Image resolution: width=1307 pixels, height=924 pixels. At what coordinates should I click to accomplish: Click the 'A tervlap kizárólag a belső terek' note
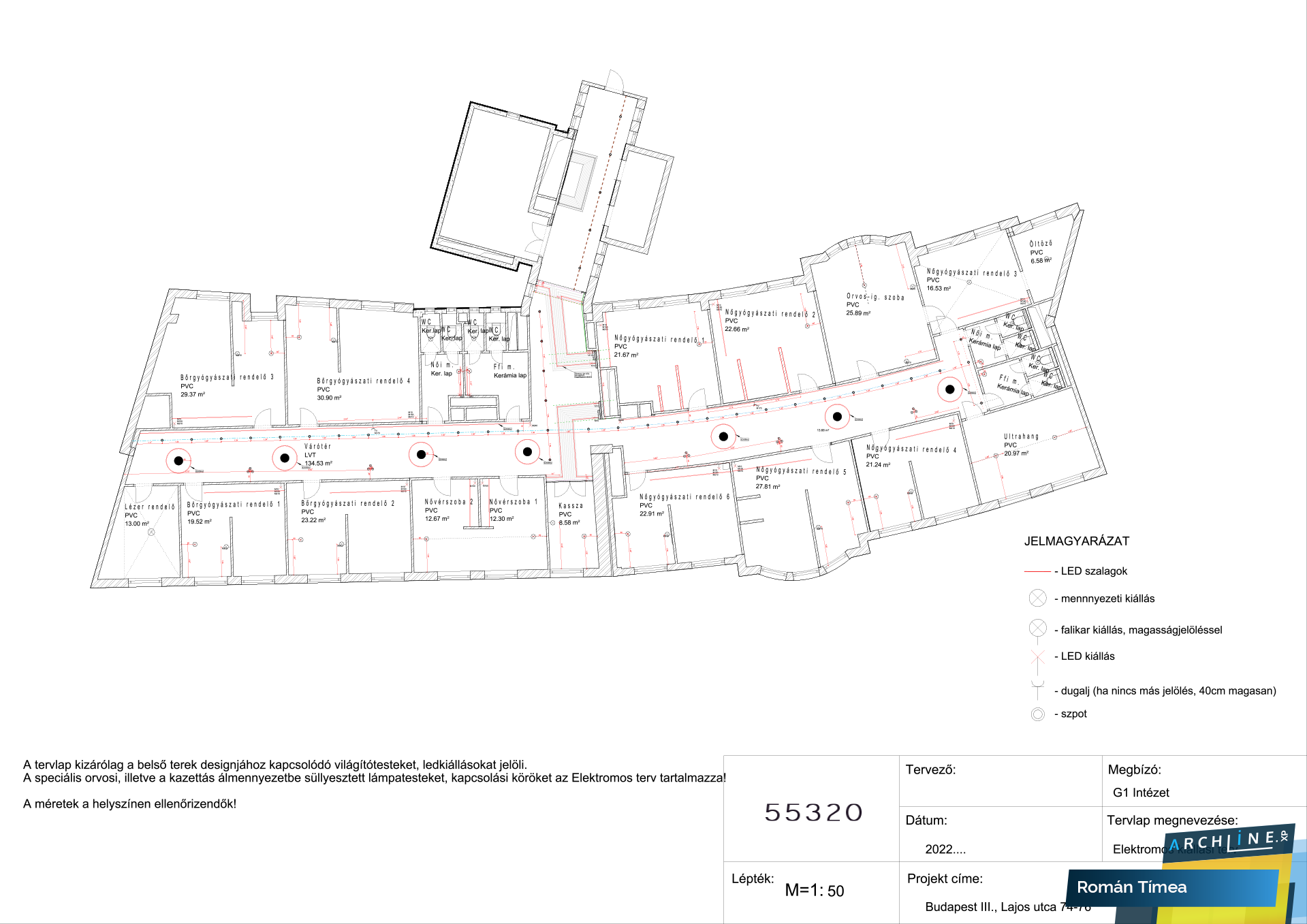coord(275,765)
